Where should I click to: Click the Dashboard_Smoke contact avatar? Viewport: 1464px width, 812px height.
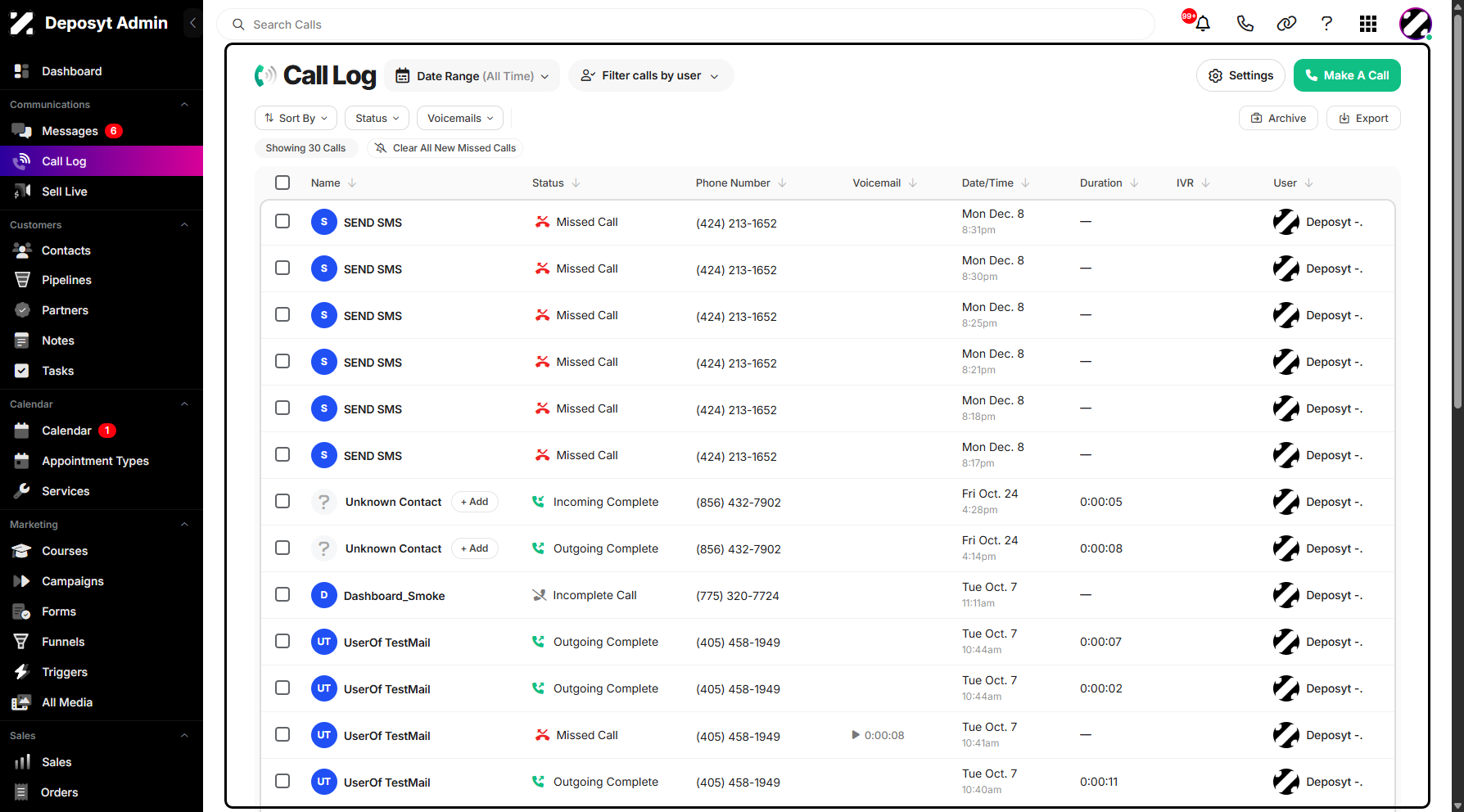(x=324, y=595)
